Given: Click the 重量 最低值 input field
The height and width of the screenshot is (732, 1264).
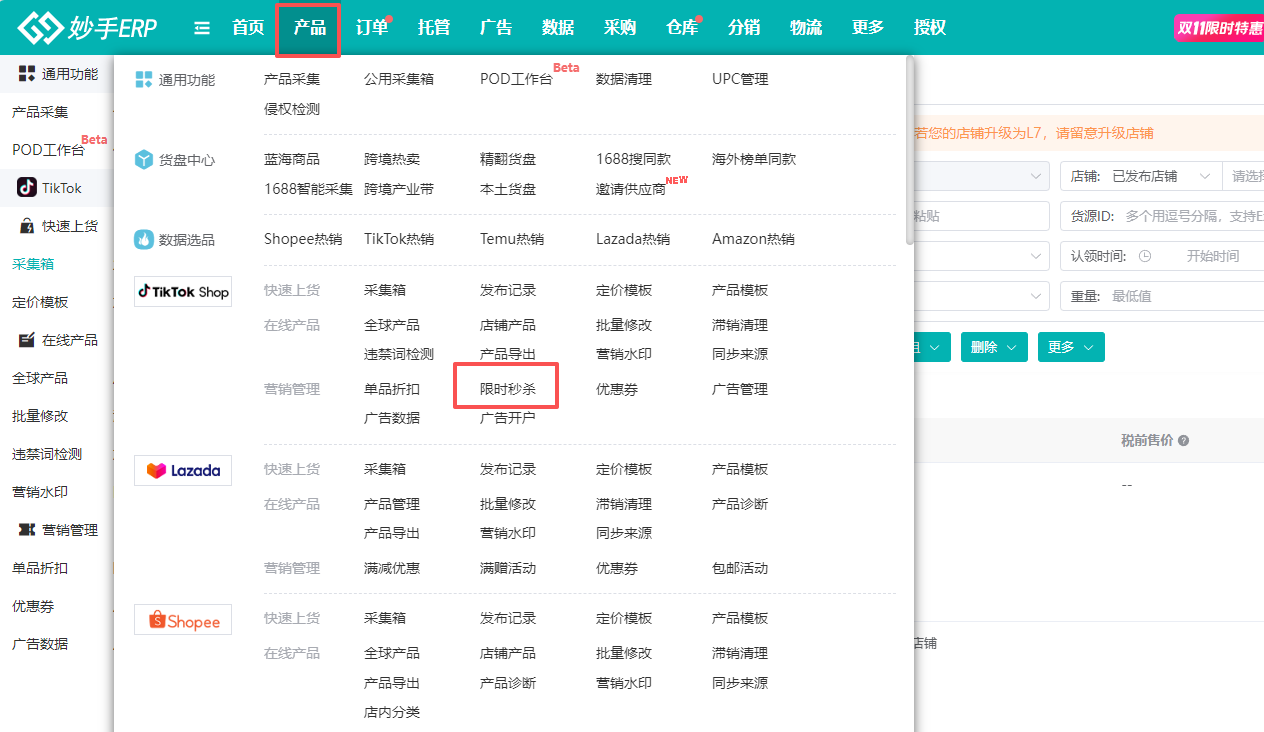Looking at the screenshot, I should (1180, 296).
